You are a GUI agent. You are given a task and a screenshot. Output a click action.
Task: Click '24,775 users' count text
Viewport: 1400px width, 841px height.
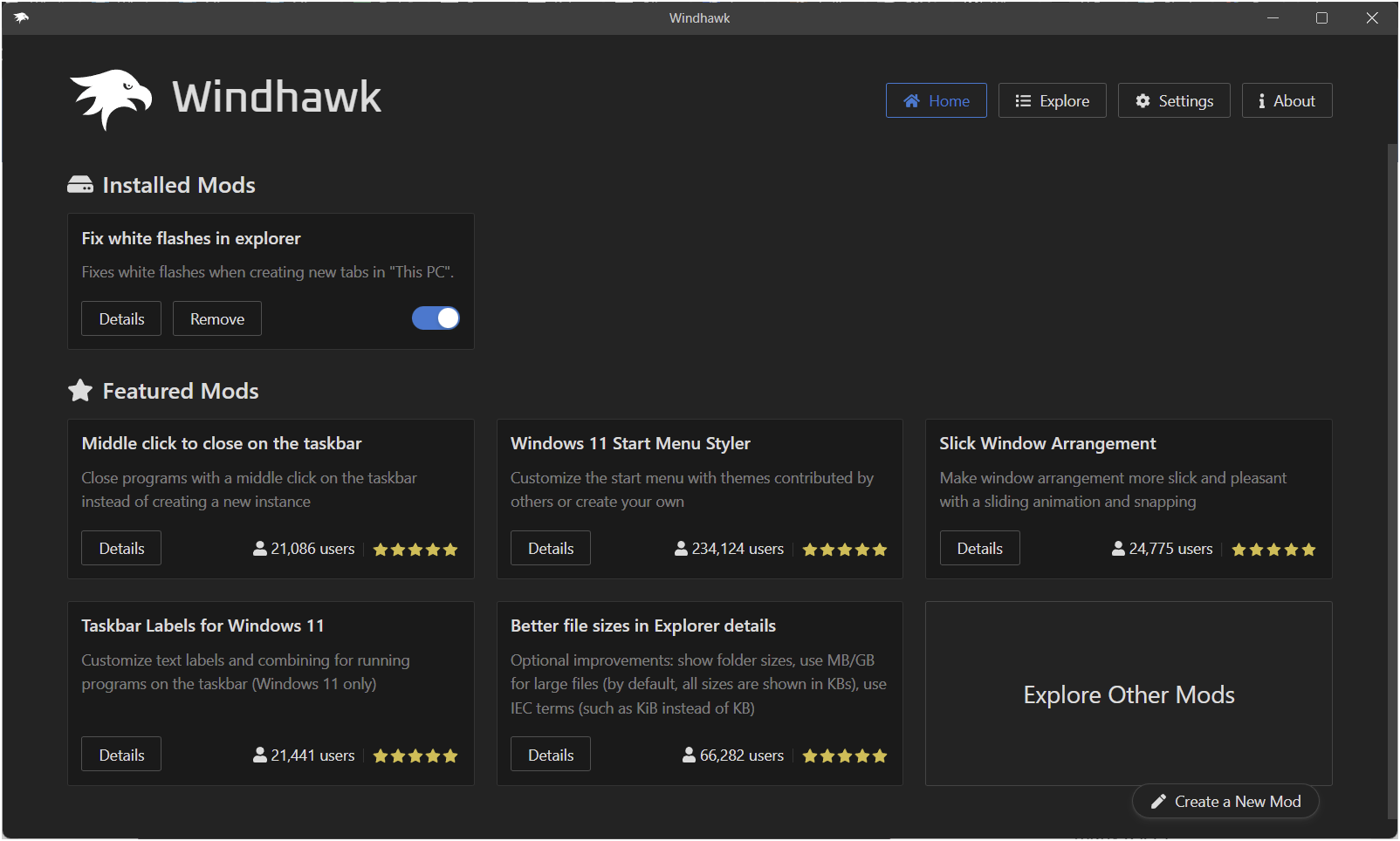click(1170, 549)
